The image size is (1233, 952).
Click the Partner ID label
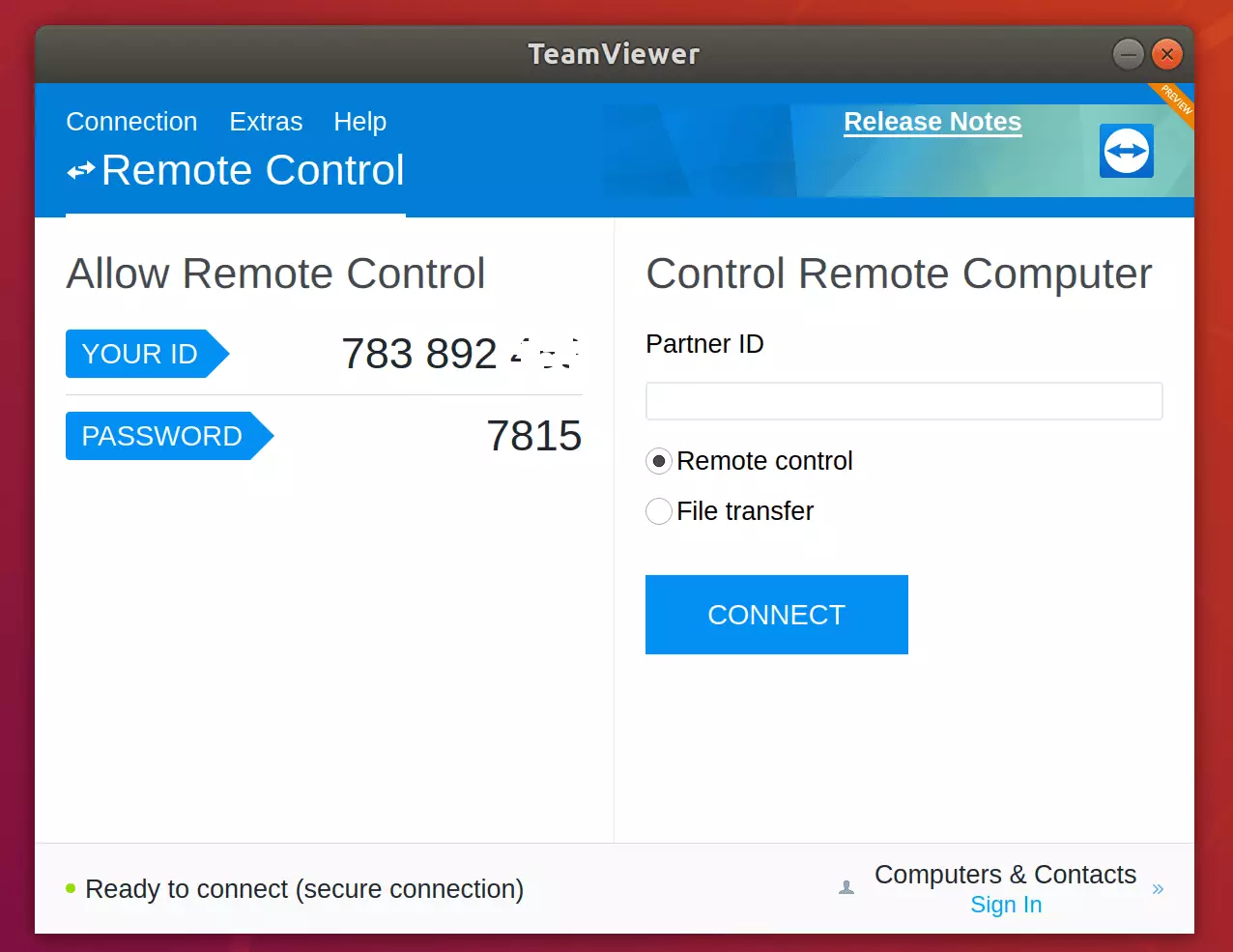pos(704,344)
